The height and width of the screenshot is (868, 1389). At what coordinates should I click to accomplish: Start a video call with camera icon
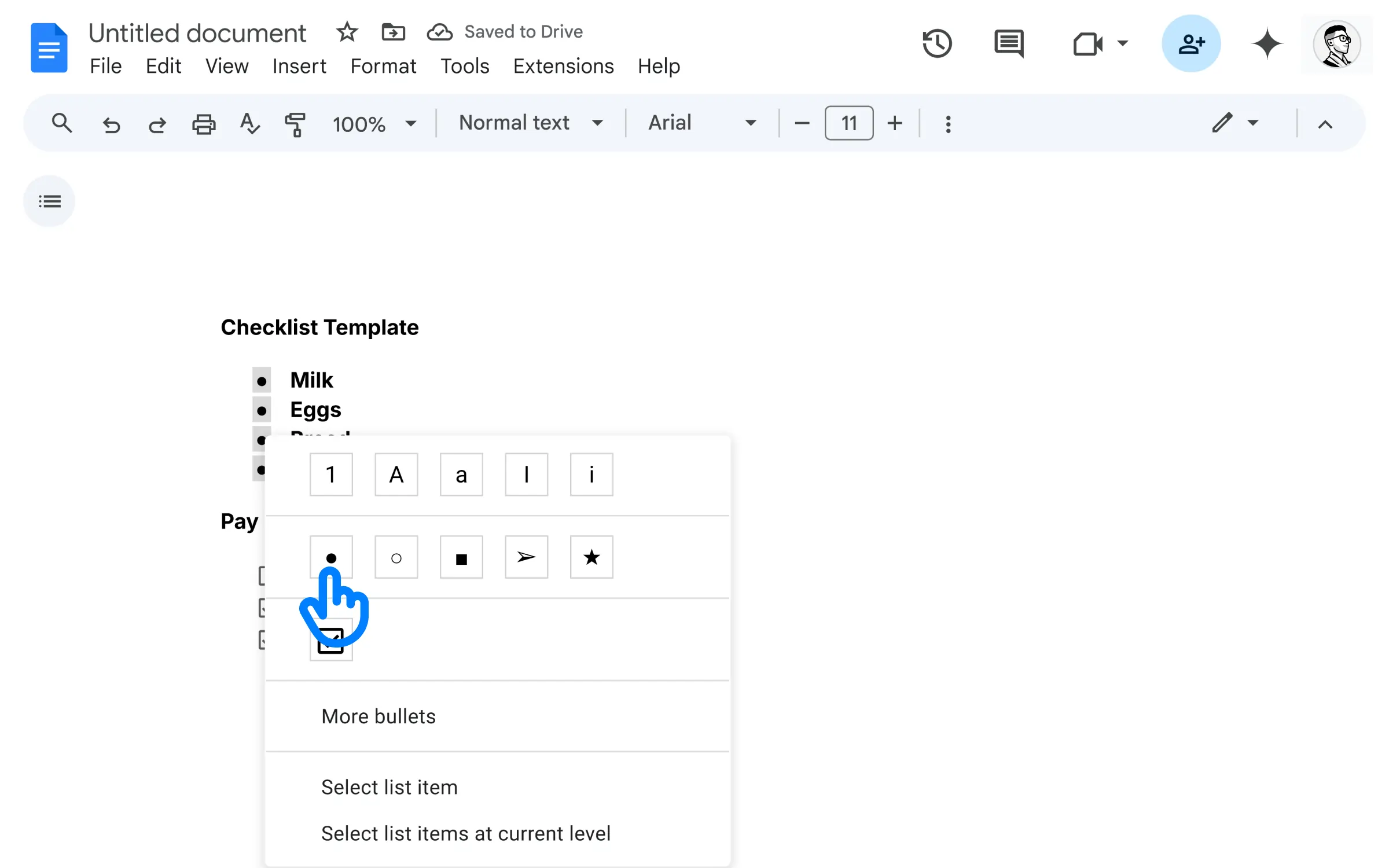pos(1087,43)
